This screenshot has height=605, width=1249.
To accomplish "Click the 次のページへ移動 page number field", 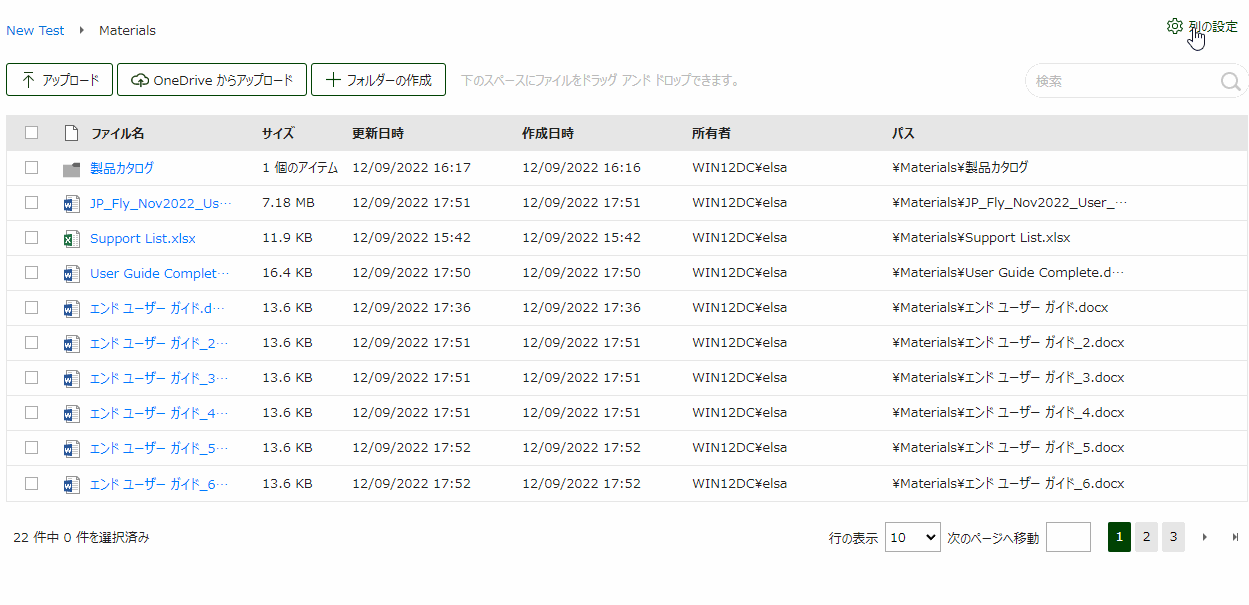I will coord(1068,537).
